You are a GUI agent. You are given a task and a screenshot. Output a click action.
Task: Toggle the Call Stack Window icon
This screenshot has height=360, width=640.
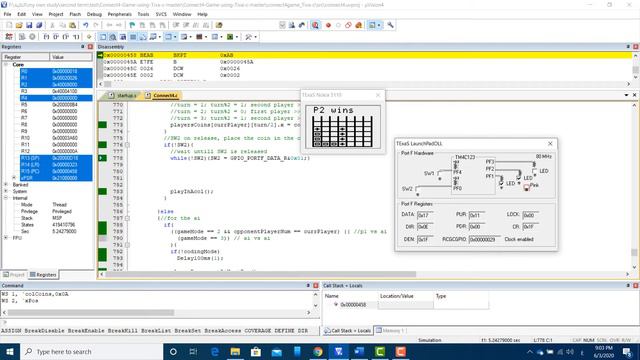tap(143, 37)
